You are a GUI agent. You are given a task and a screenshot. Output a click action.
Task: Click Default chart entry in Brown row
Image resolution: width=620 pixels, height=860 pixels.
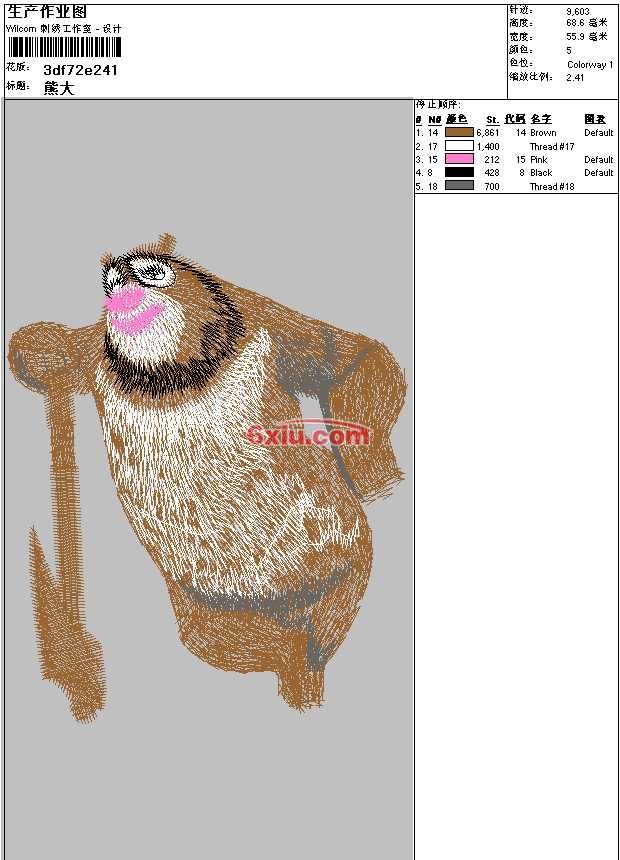tap(599, 133)
